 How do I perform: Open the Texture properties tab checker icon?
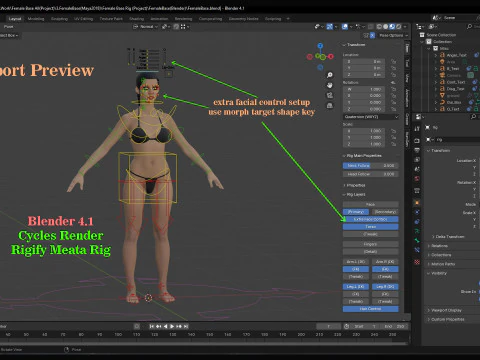tap(417, 262)
